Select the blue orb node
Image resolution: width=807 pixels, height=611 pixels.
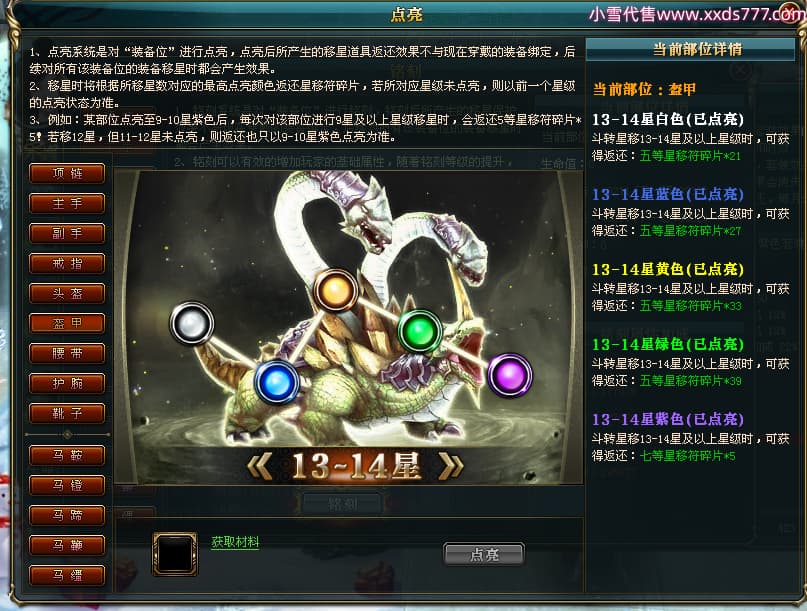pos(277,382)
